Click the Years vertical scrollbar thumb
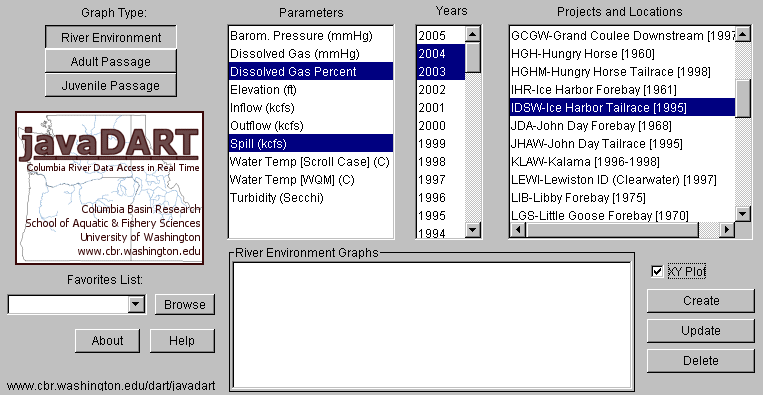 [x=473, y=58]
